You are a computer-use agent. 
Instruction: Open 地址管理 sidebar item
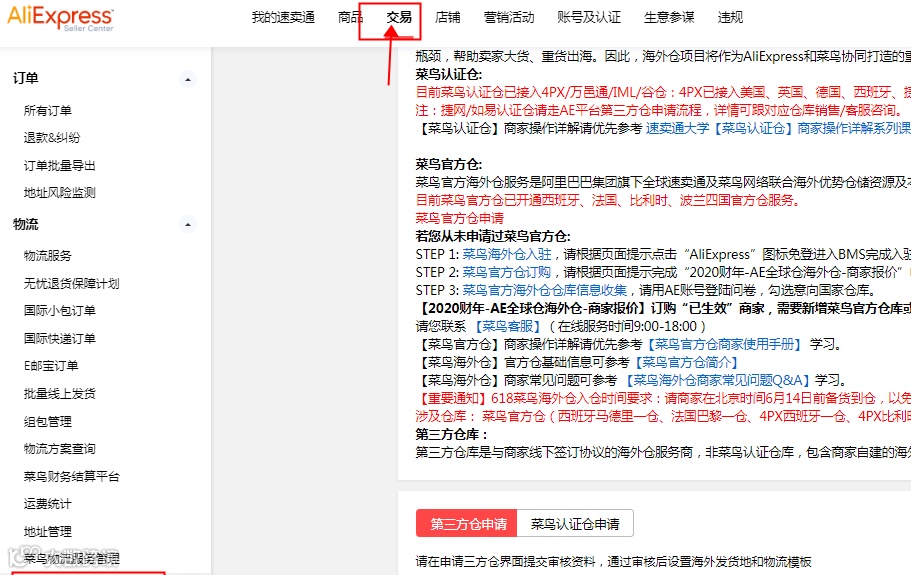click(x=48, y=531)
